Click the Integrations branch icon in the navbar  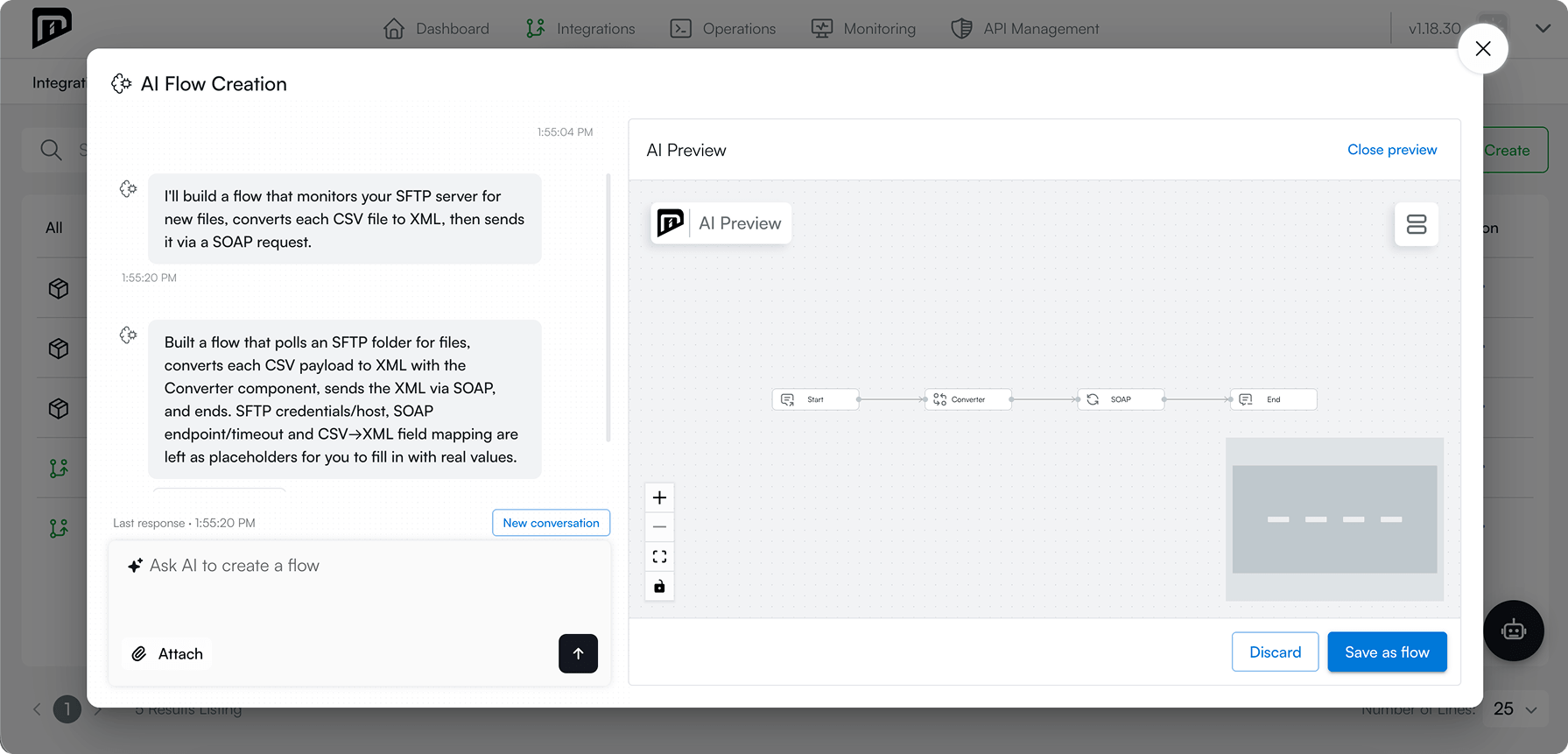[x=535, y=29]
